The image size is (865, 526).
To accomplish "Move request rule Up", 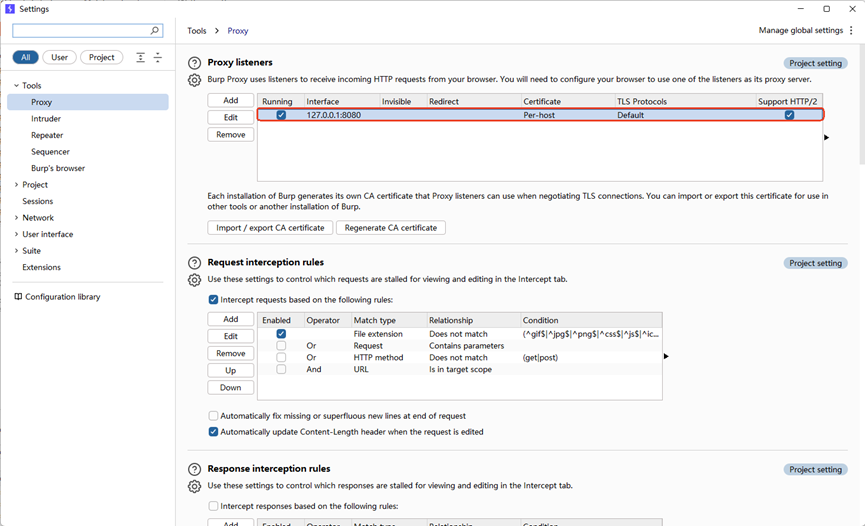I will click(x=231, y=370).
